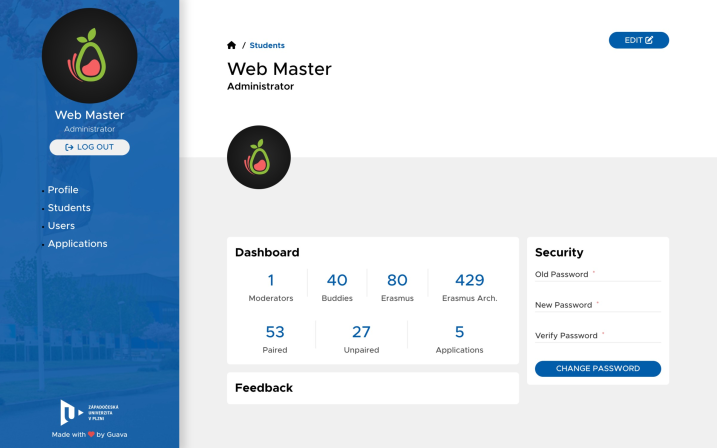Click the New Password input field
The width and height of the screenshot is (717, 448).
pyautogui.click(x=598, y=305)
